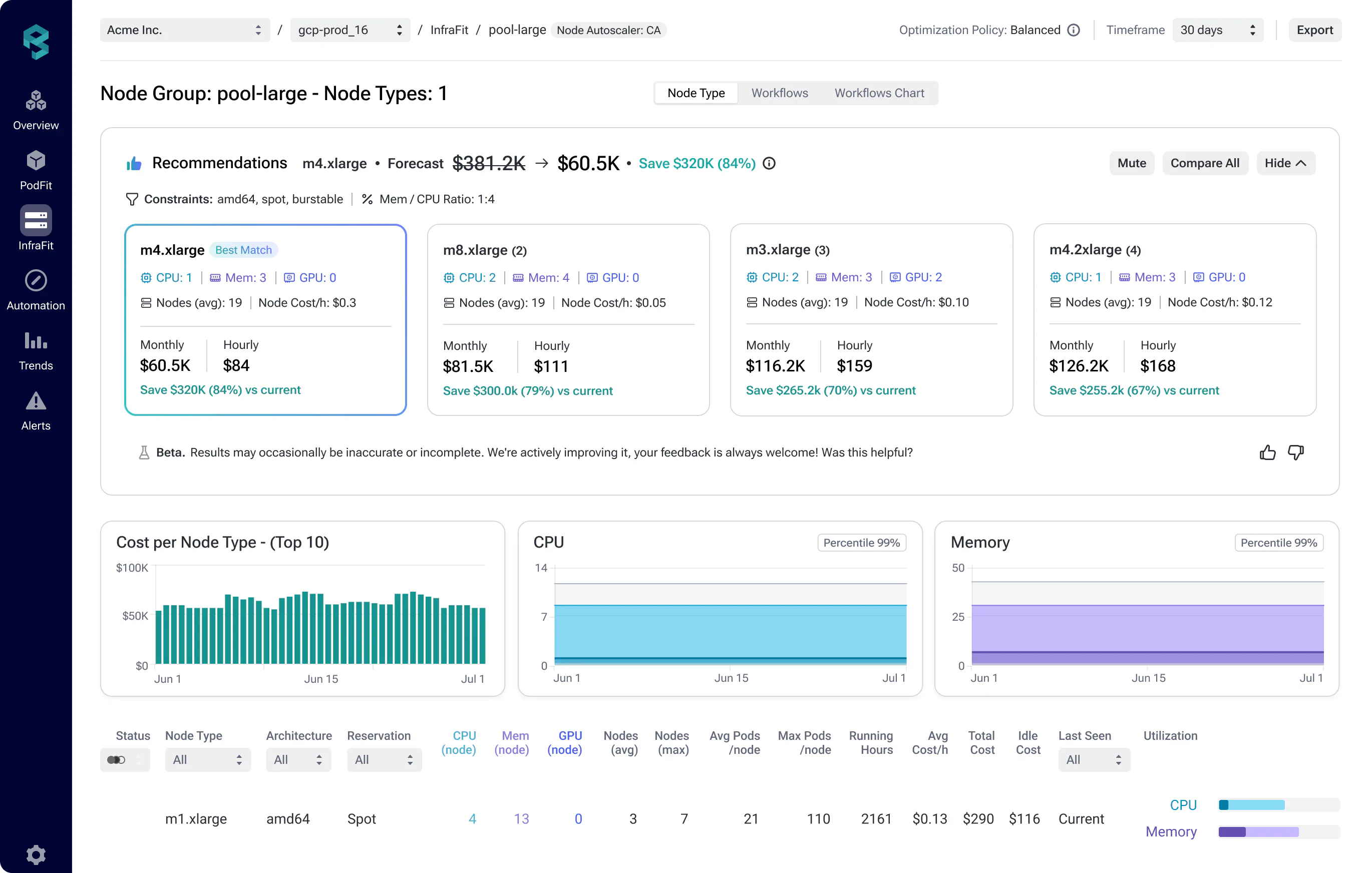Switch to the Workflows Chart tab
This screenshot has width=1372, height=873.
coord(879,94)
